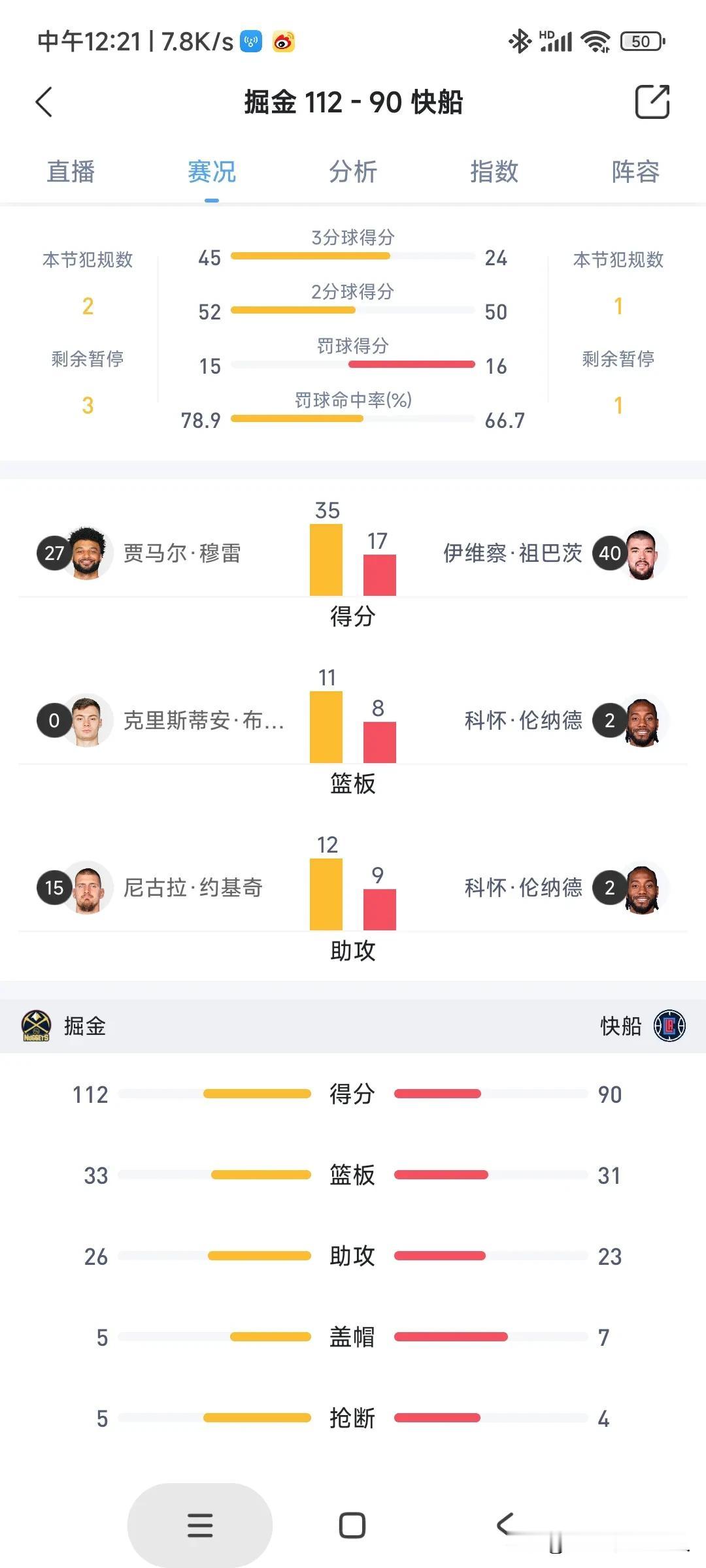
Task: Tap the back arrow at top left
Action: [44, 102]
